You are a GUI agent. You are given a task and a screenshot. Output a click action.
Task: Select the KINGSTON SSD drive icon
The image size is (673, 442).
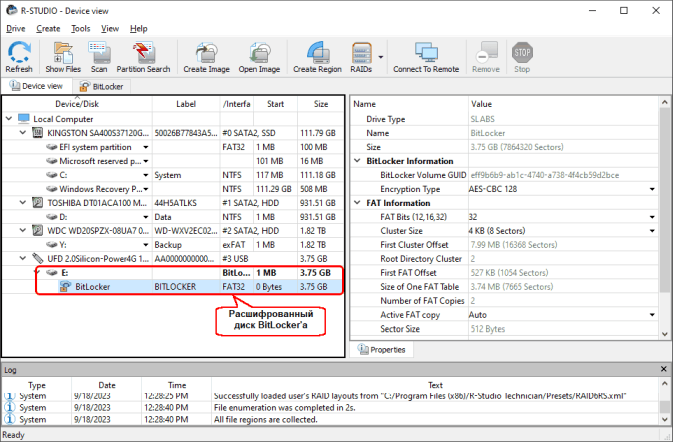tap(38, 133)
